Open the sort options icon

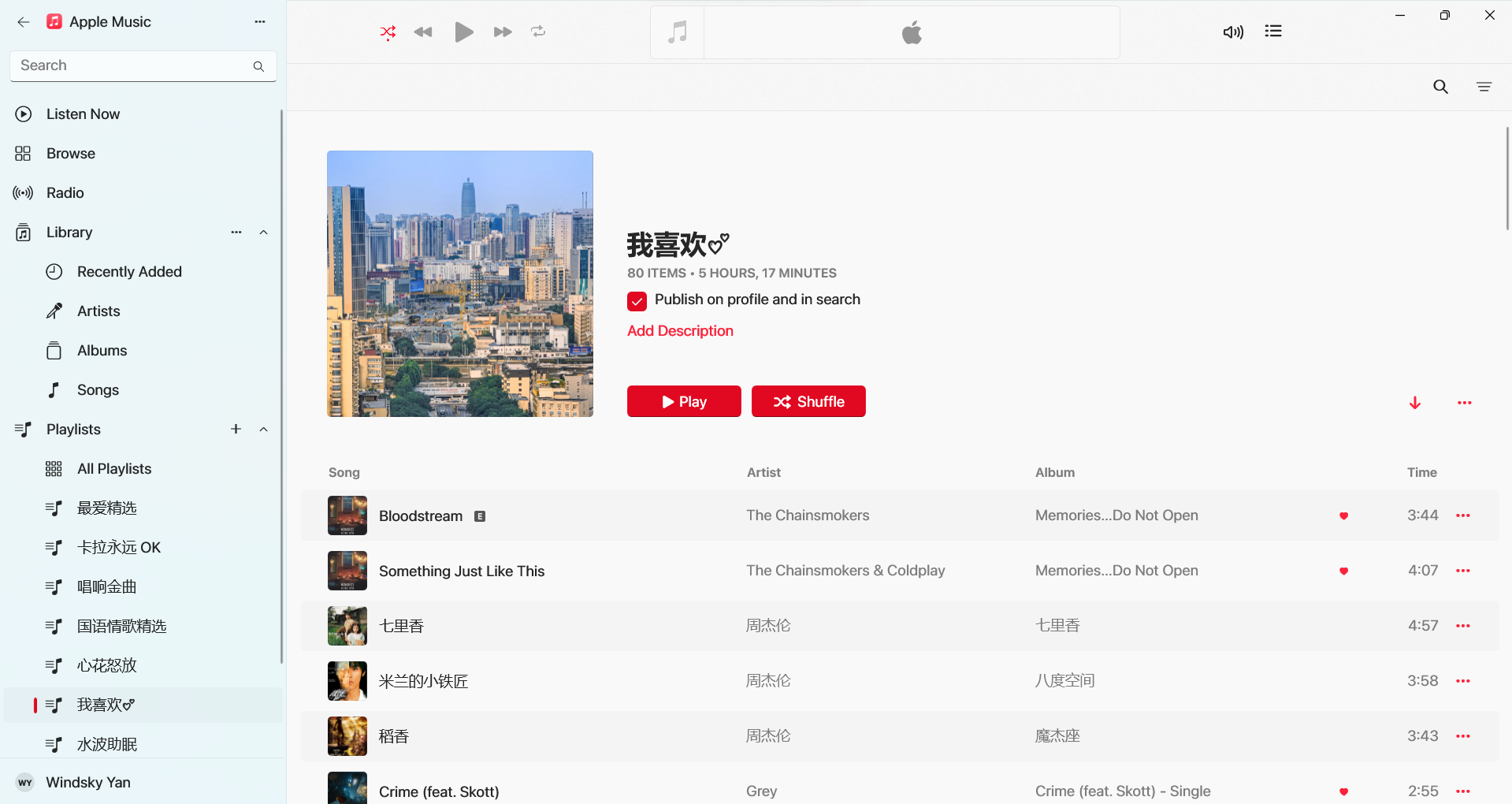pyautogui.click(x=1484, y=87)
